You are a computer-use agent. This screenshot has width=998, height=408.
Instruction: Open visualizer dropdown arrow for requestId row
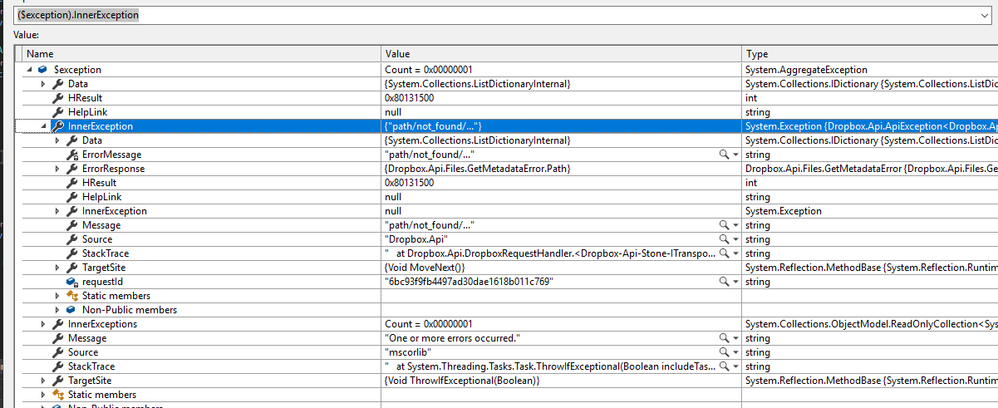[x=735, y=281]
